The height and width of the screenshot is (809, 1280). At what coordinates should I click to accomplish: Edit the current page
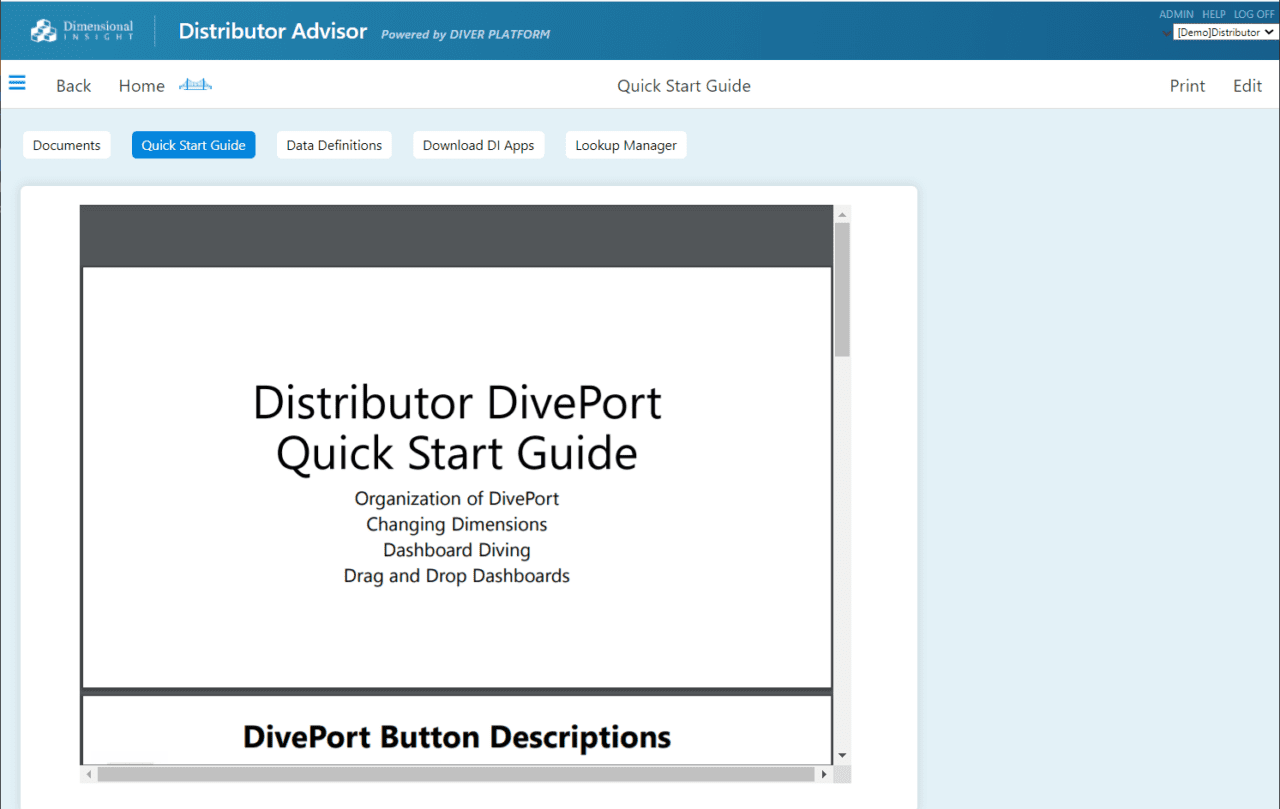(x=1246, y=85)
